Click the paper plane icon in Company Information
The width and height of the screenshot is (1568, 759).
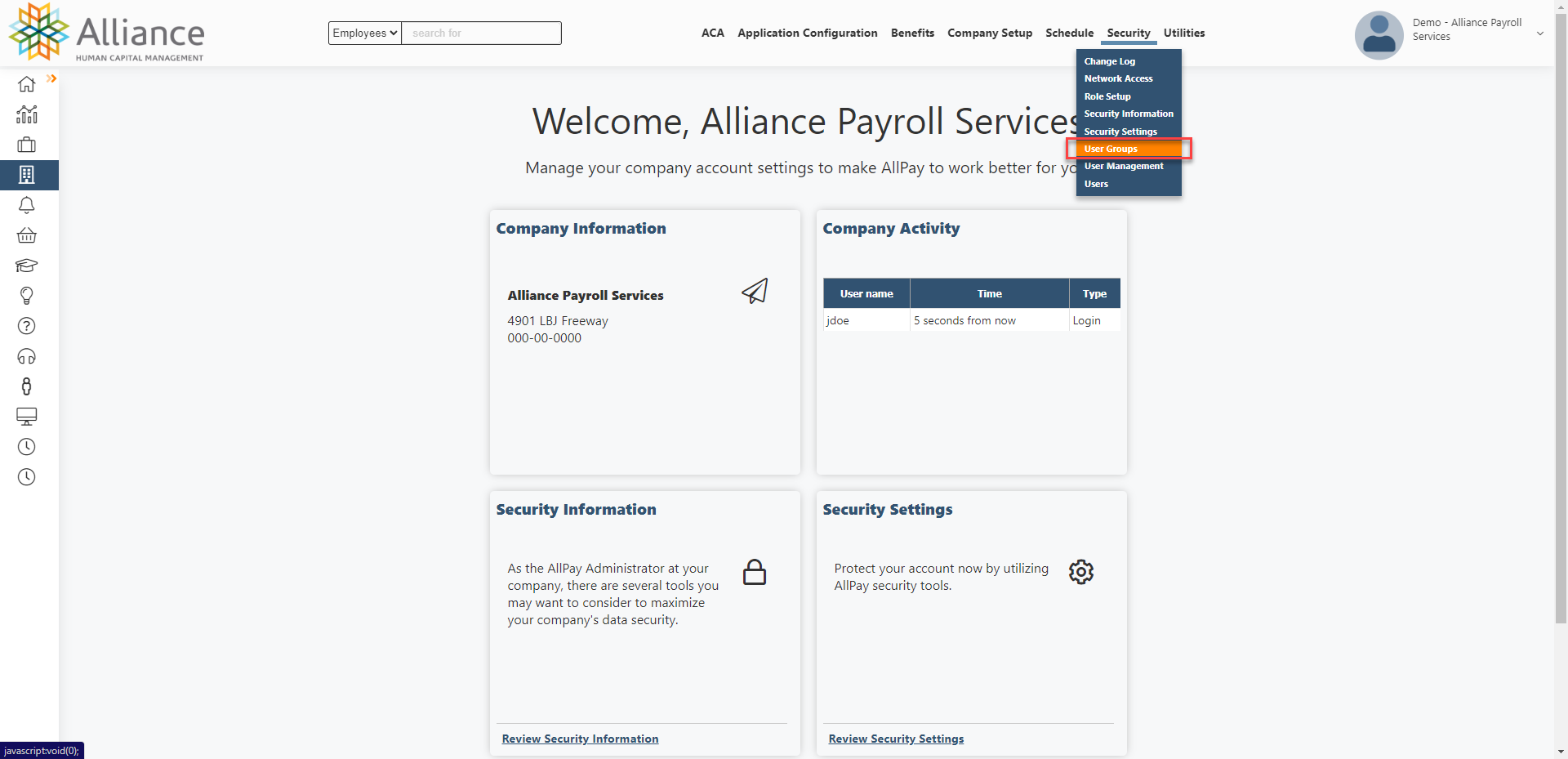[755, 291]
